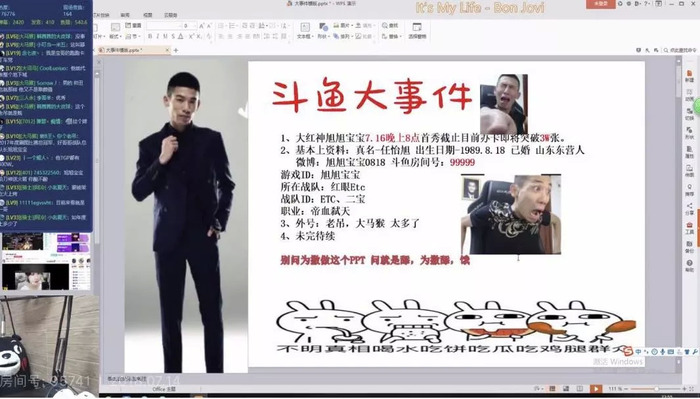700x399 pixels.
Task: Insert a text box via 文本框 icon
Action: [x=305, y=30]
